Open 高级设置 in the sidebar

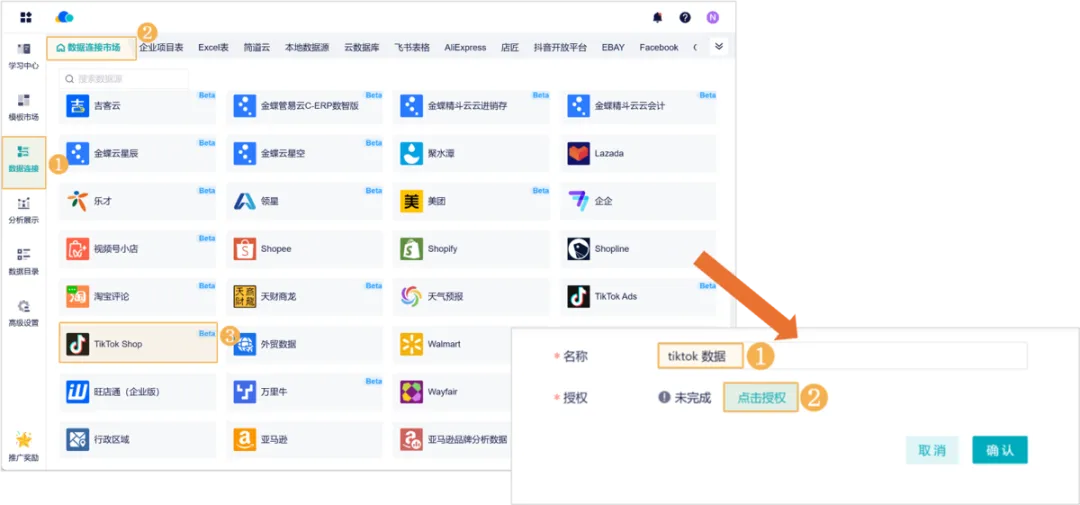pos(24,313)
